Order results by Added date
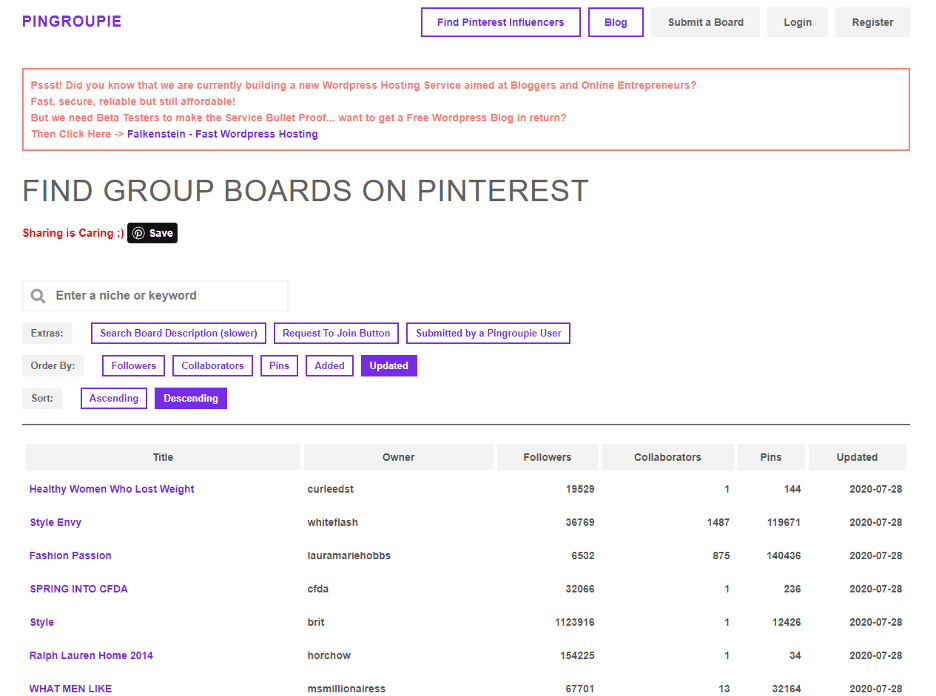Image resolution: width=936 pixels, height=696 pixels. click(329, 365)
